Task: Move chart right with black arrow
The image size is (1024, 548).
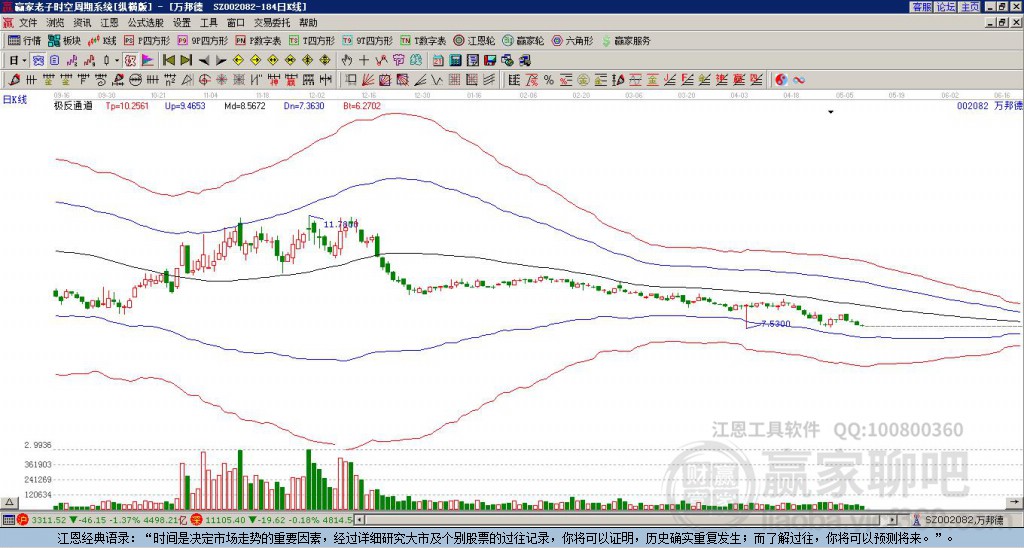Action: (x=221, y=61)
